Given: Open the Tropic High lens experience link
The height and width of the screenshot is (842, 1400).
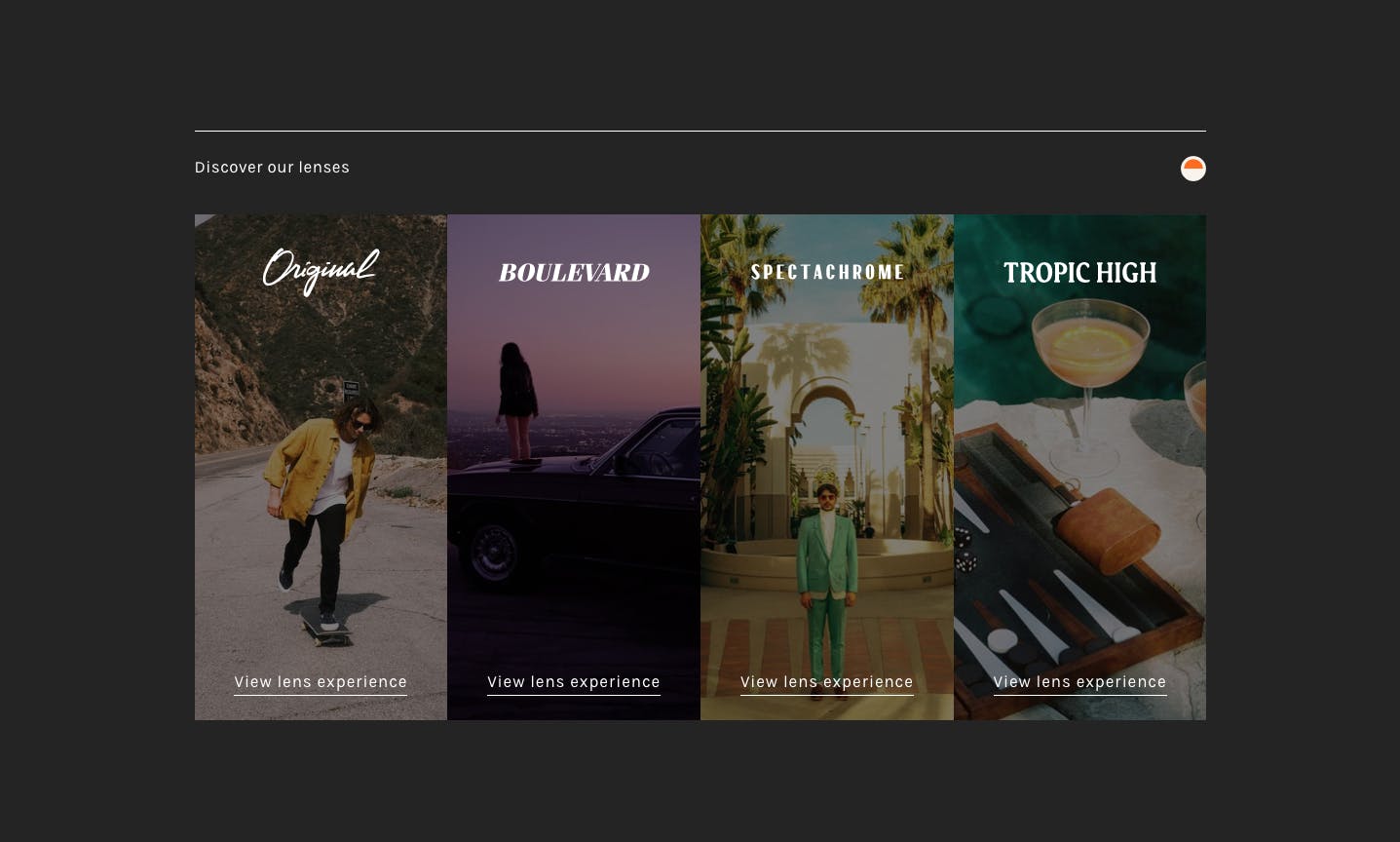Looking at the screenshot, I should pyautogui.click(x=1079, y=682).
